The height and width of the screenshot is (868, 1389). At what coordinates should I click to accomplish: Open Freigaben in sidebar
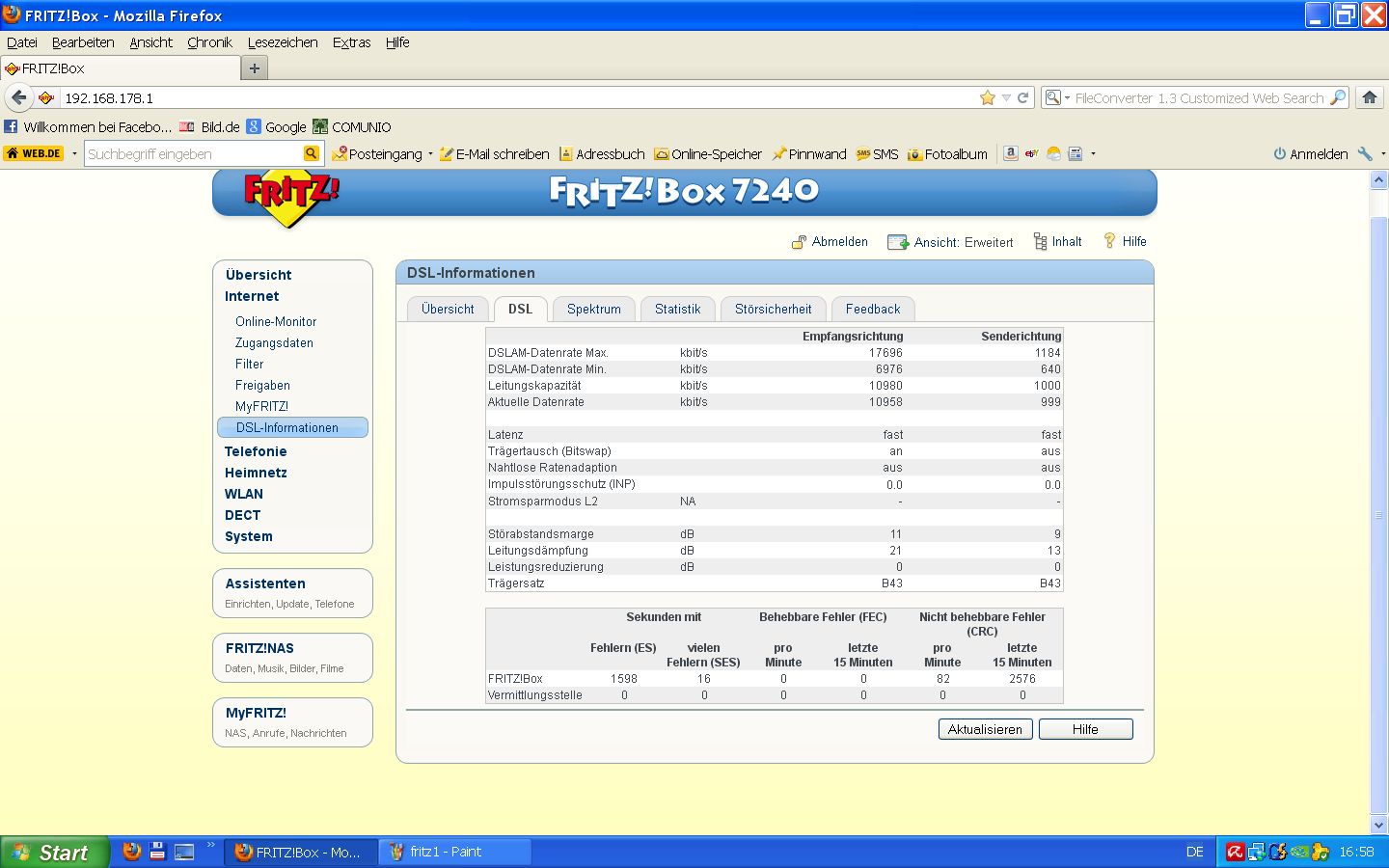coord(262,385)
